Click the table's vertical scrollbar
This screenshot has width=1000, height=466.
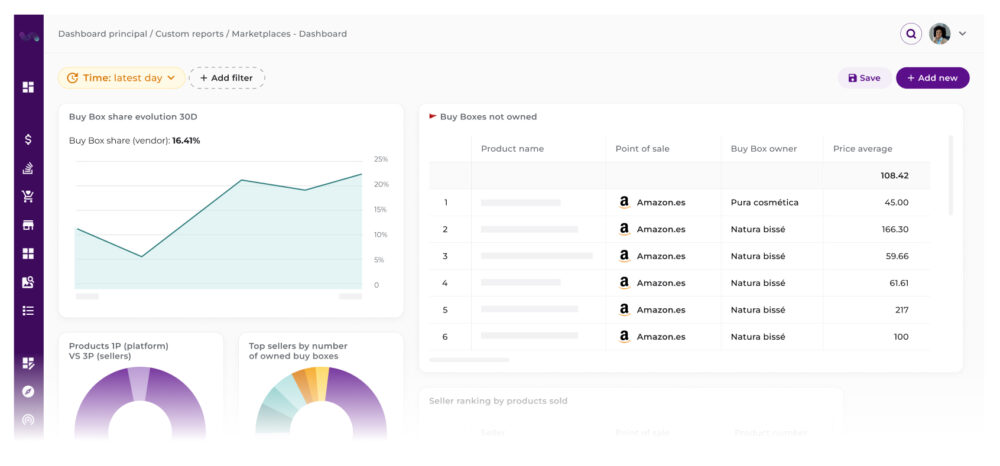coord(951,175)
